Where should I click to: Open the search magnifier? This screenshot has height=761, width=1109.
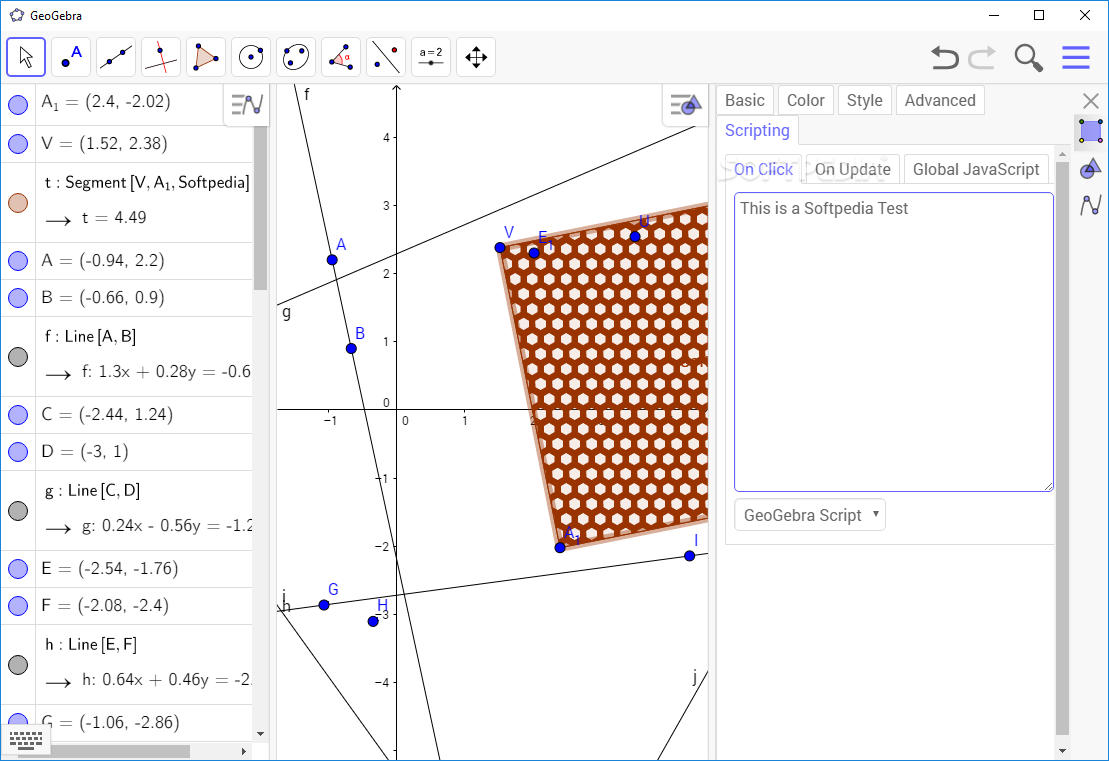pyautogui.click(x=1028, y=57)
